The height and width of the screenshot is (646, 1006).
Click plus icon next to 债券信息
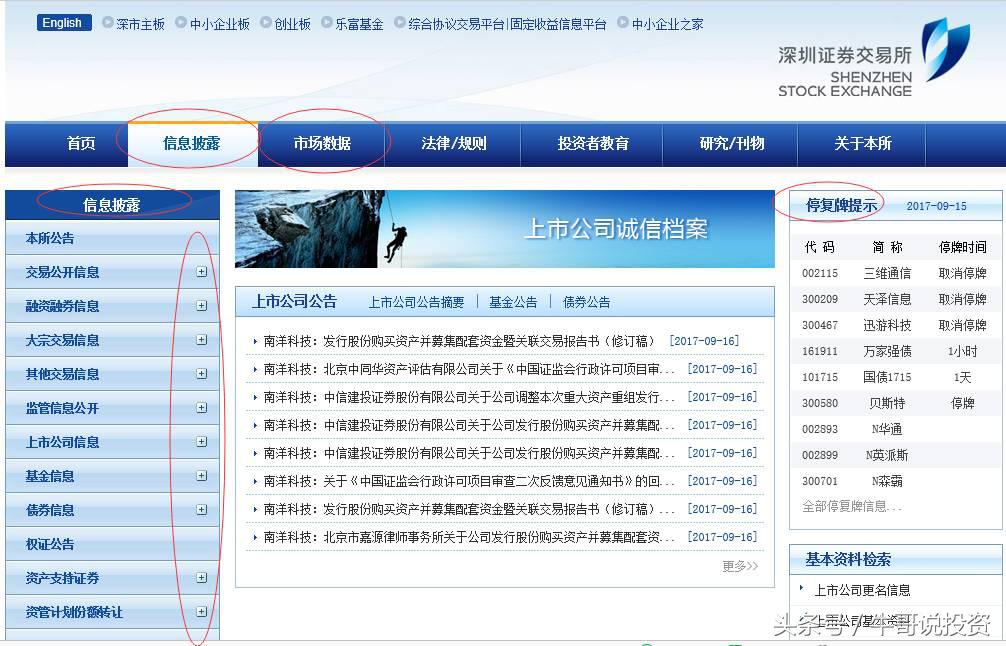pos(202,510)
